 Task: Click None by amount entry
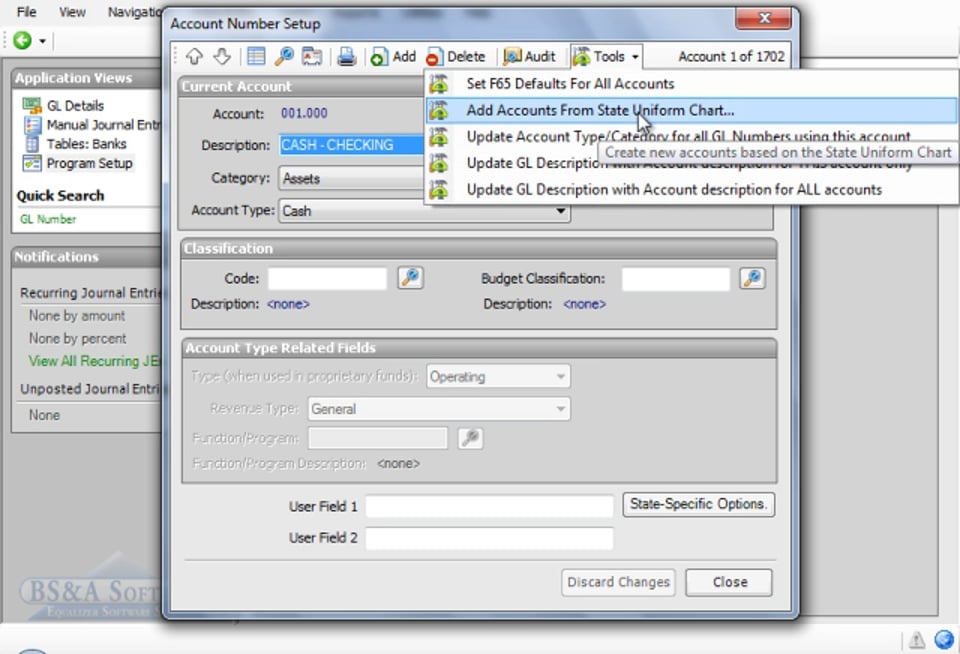pyautogui.click(x=77, y=316)
